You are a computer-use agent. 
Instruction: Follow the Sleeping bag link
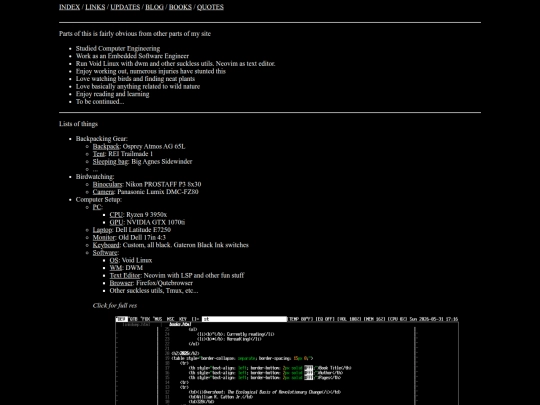point(110,162)
